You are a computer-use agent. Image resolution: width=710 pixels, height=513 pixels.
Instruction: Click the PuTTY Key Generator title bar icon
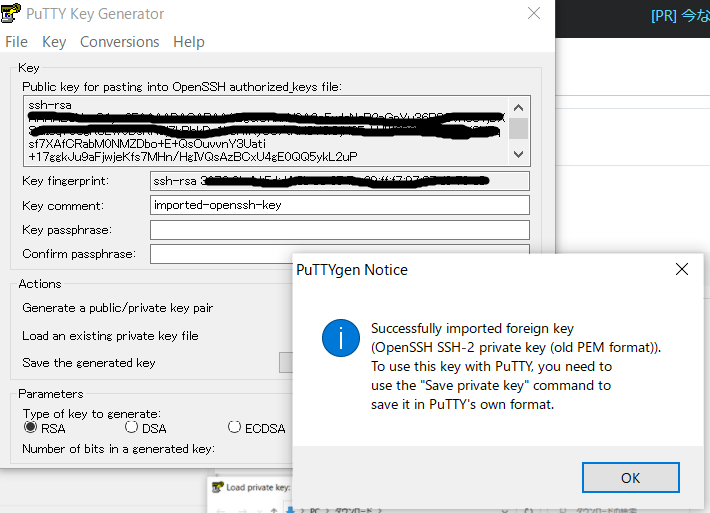(x=10, y=13)
